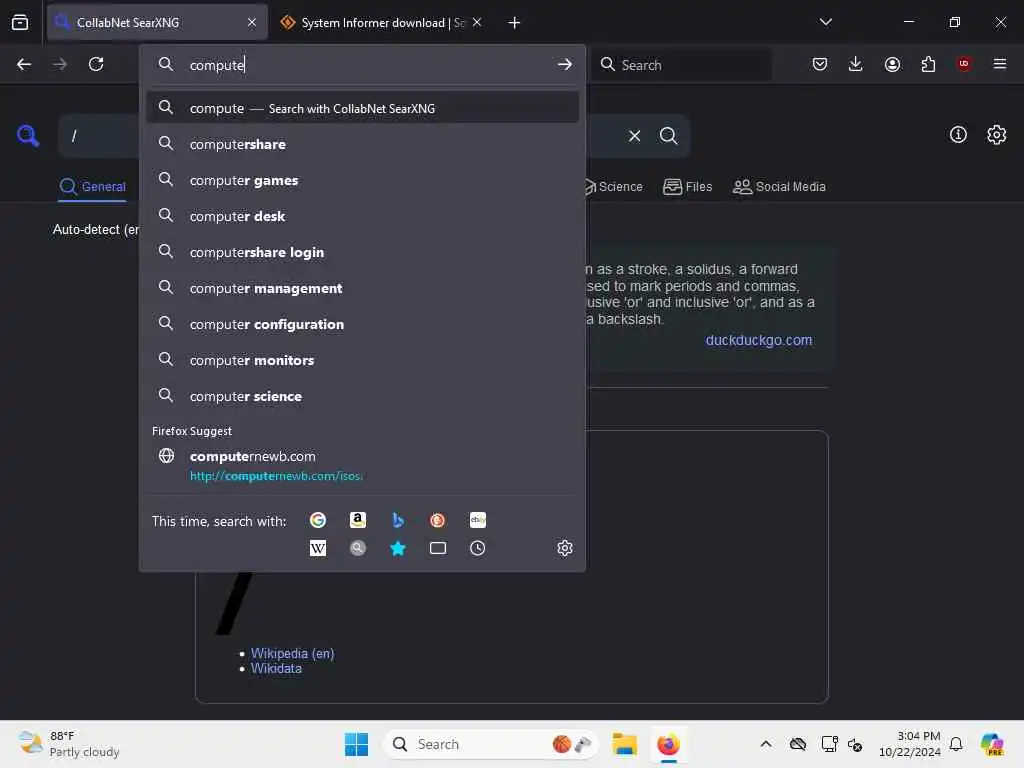Search this time with the gray magnifier engine

[x=357, y=548]
